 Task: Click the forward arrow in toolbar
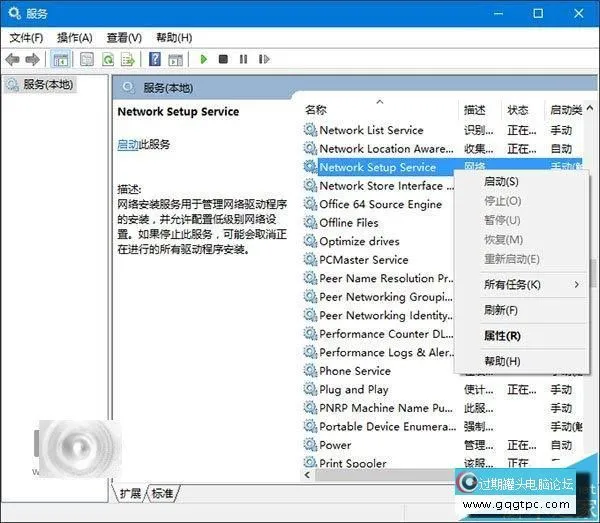(32, 60)
